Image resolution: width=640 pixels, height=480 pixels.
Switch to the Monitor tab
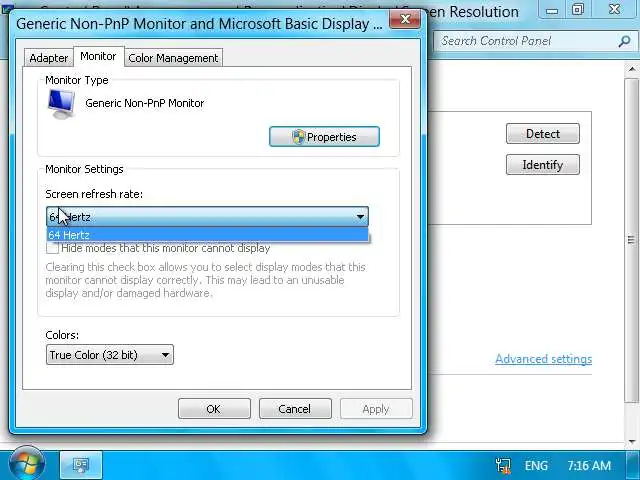(98, 56)
